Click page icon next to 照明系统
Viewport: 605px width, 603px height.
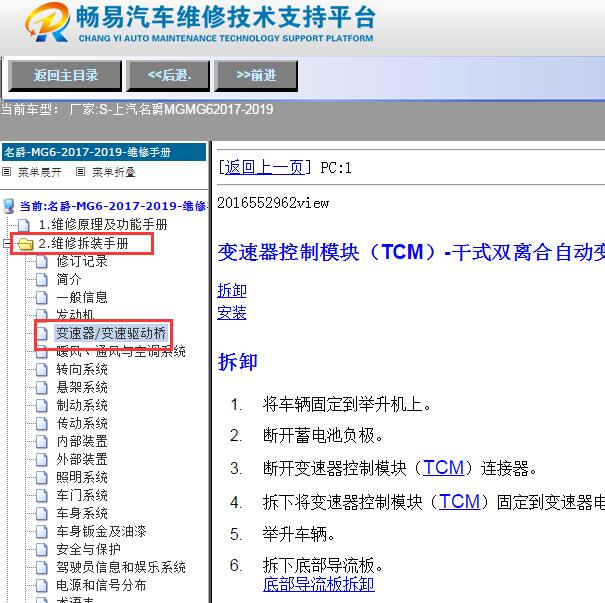42,478
